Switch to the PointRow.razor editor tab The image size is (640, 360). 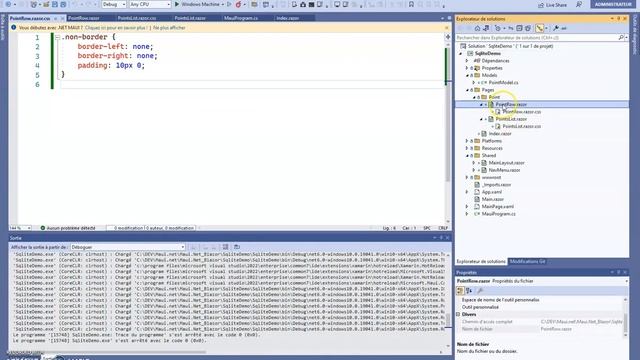(84, 18)
